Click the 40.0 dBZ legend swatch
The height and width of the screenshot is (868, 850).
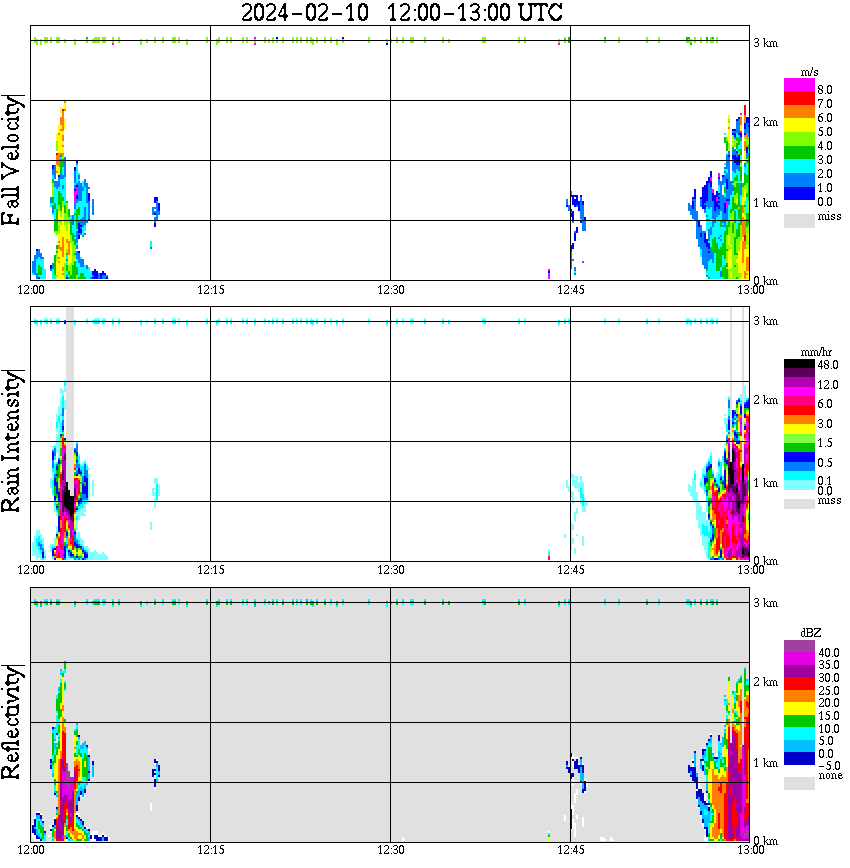799,646
